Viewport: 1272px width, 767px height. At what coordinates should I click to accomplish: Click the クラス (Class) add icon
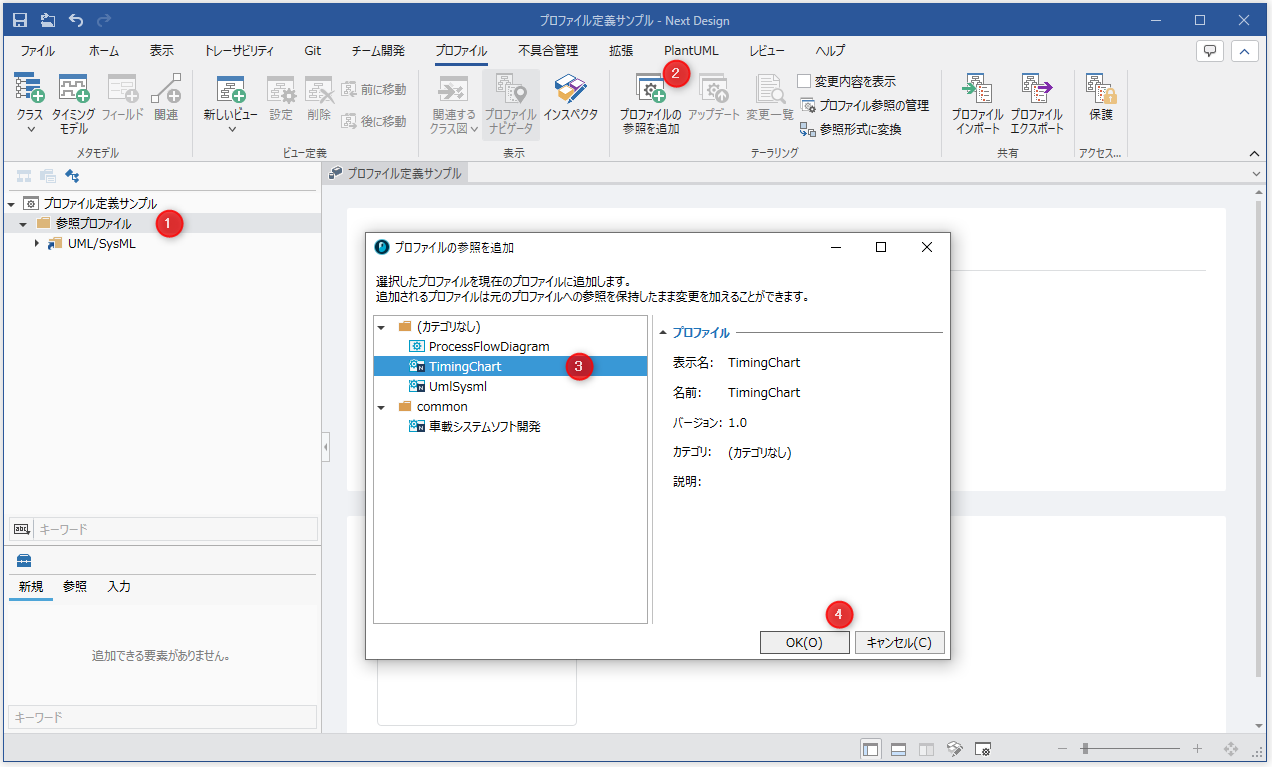(30, 88)
